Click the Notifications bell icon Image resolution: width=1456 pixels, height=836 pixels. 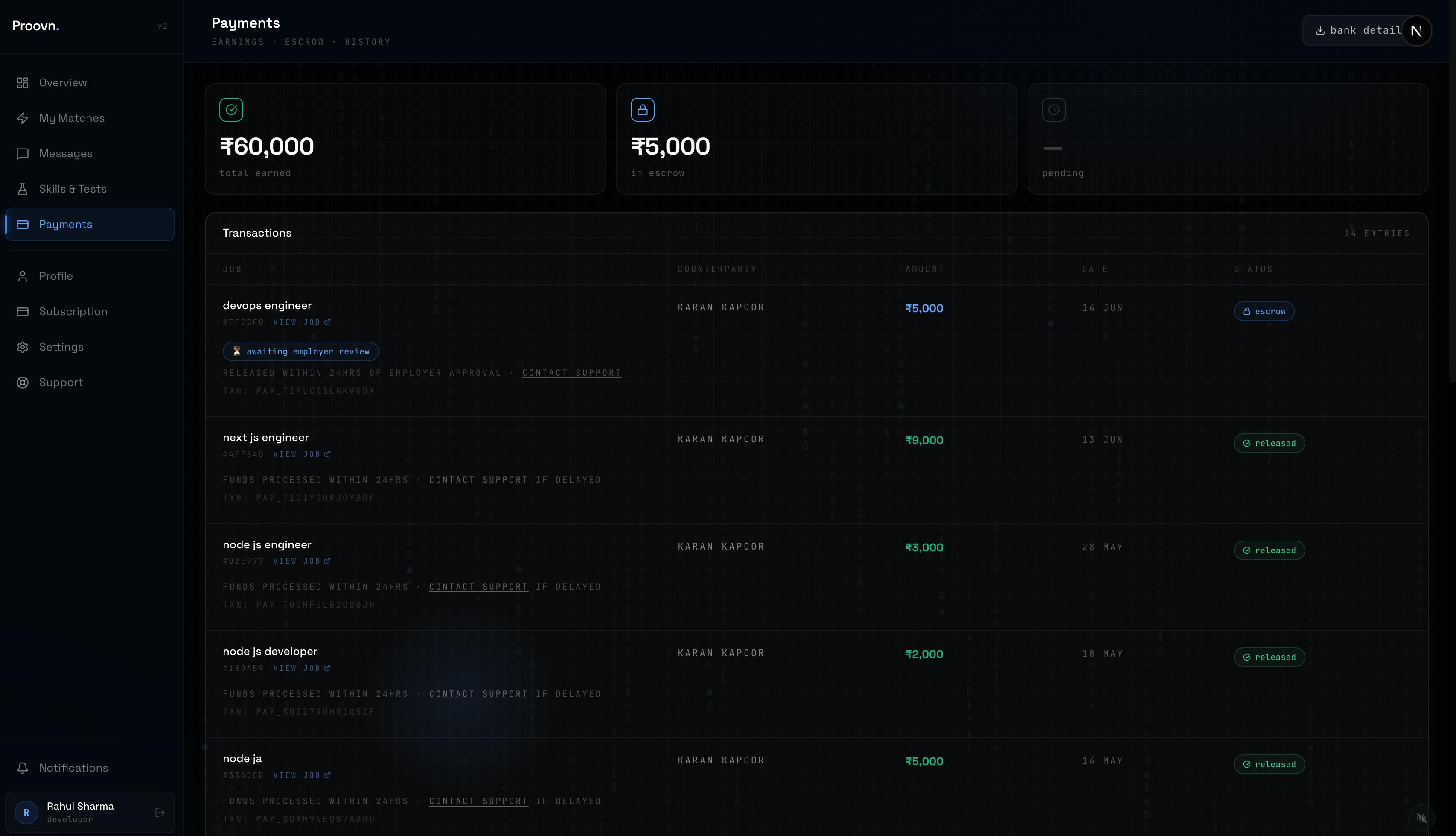[x=22, y=768]
